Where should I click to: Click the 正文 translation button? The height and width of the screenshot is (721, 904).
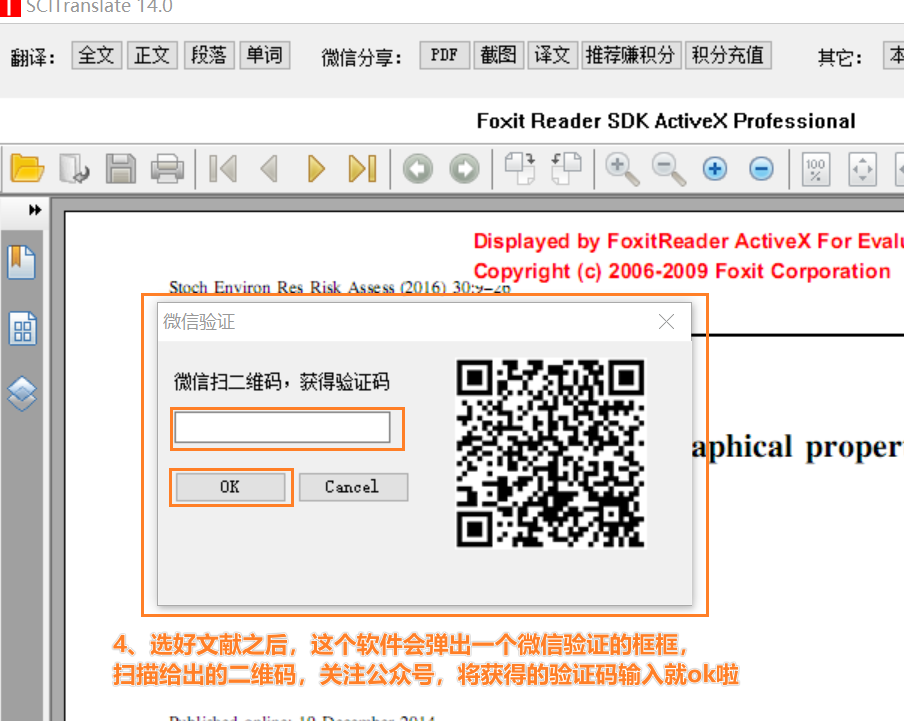pos(152,55)
